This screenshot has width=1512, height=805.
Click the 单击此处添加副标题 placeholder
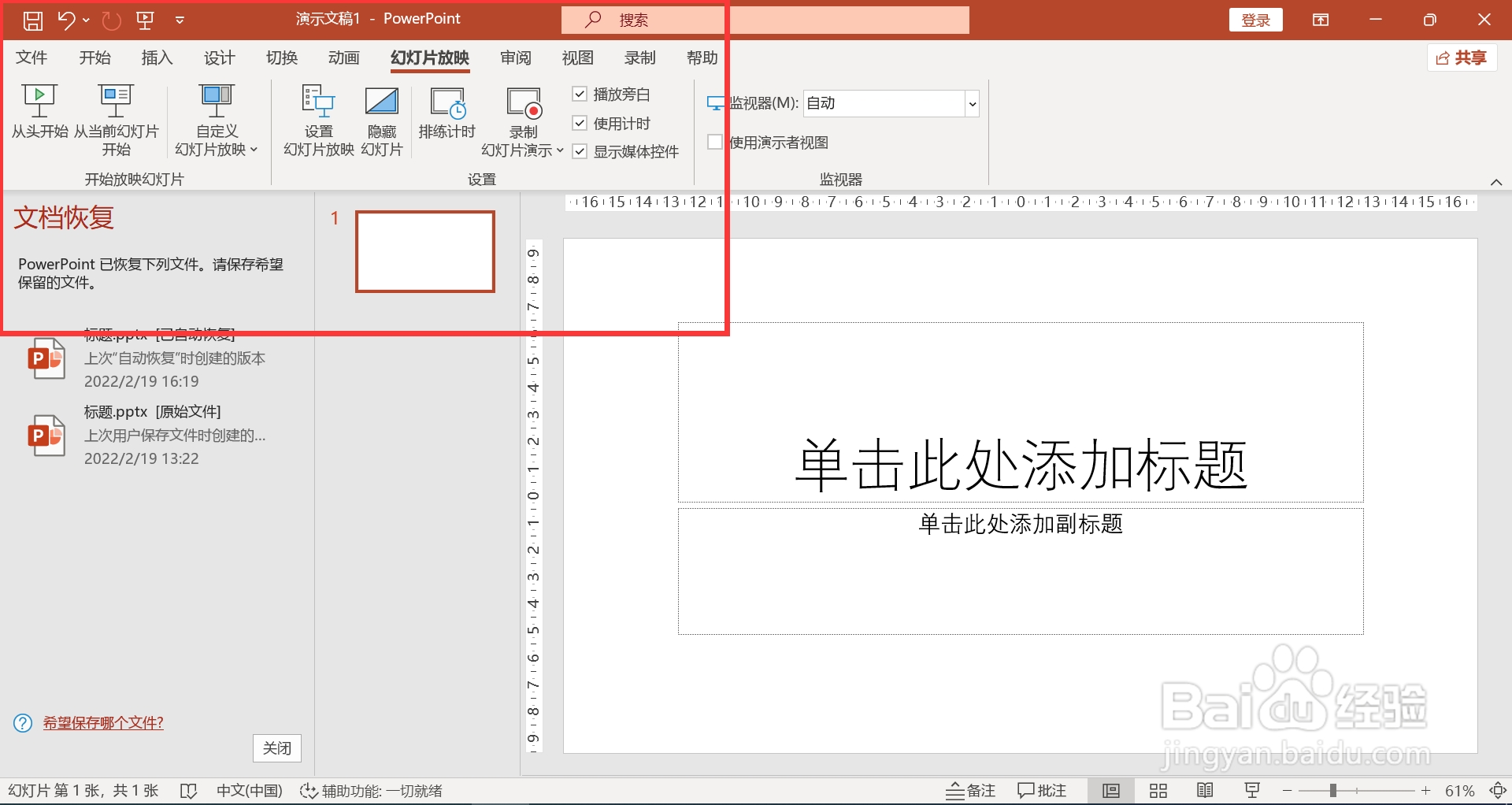click(1021, 571)
